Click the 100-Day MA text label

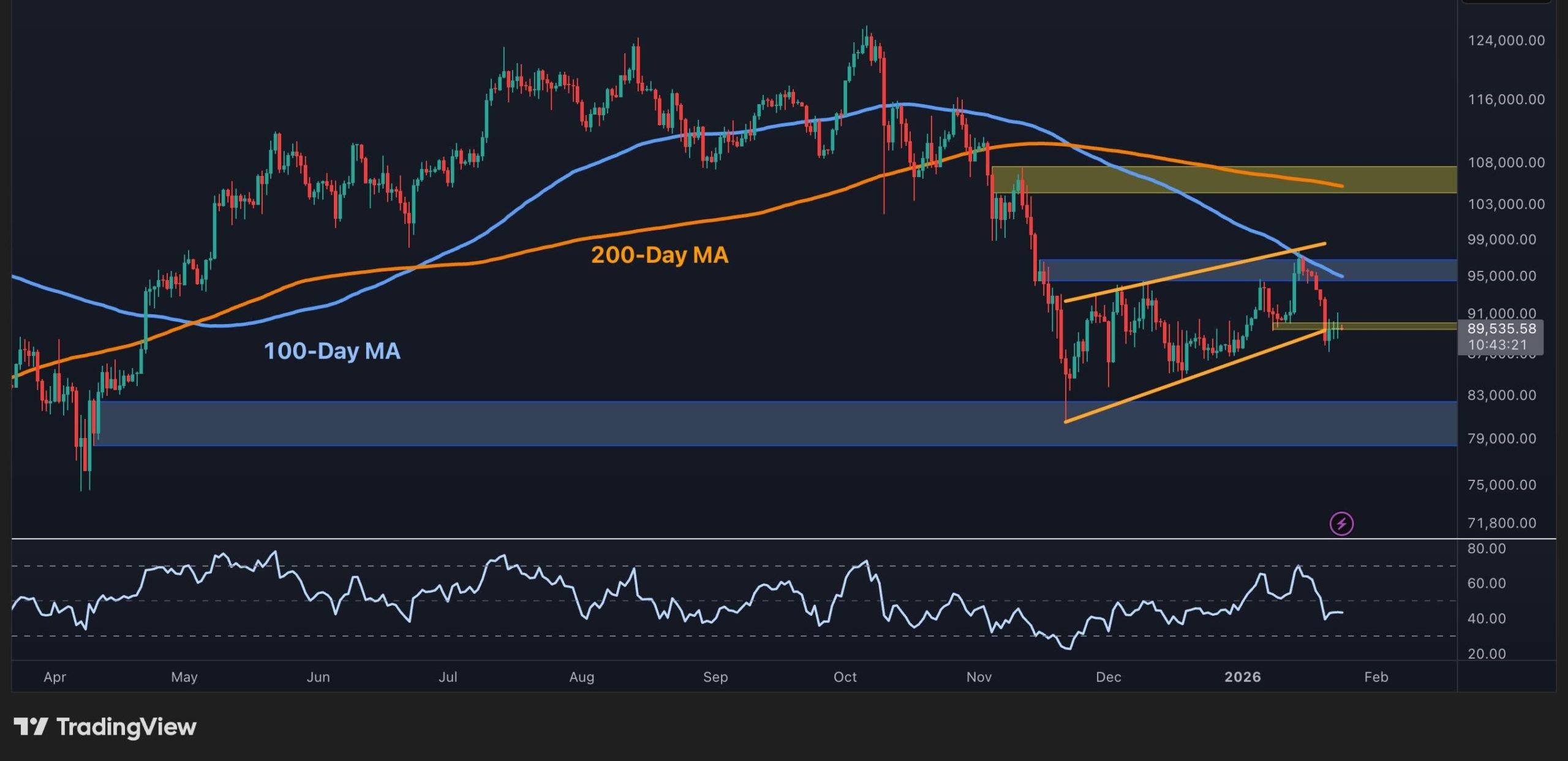(334, 352)
